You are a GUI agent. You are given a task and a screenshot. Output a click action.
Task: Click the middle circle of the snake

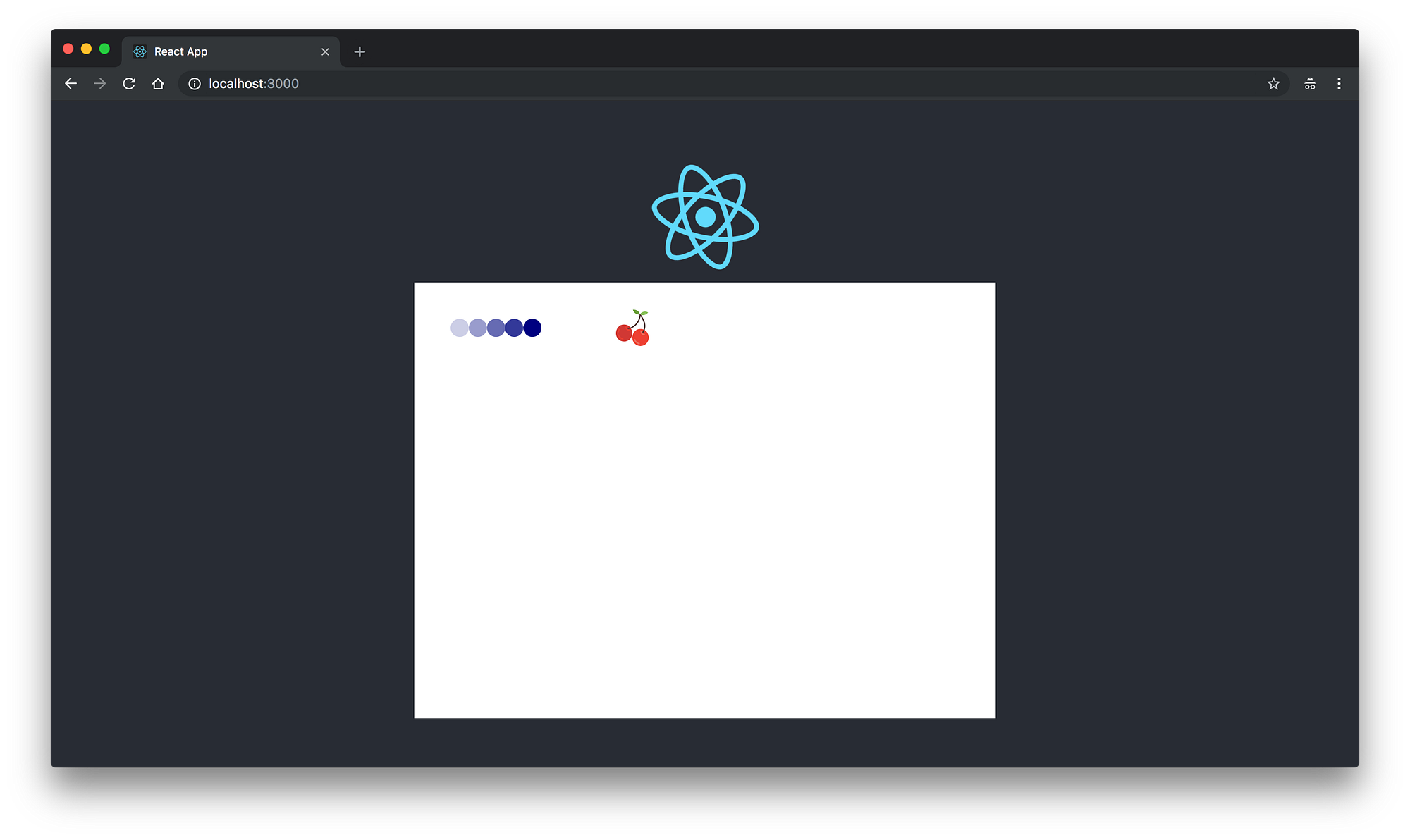pyautogui.click(x=496, y=328)
